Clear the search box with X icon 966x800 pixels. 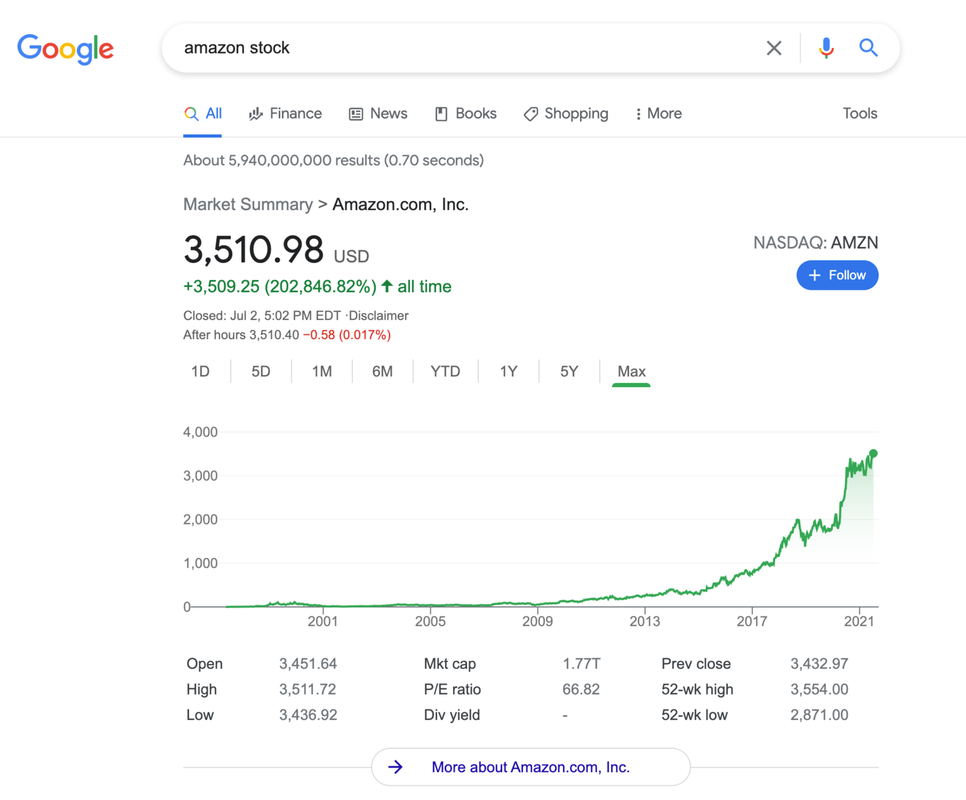coord(774,48)
